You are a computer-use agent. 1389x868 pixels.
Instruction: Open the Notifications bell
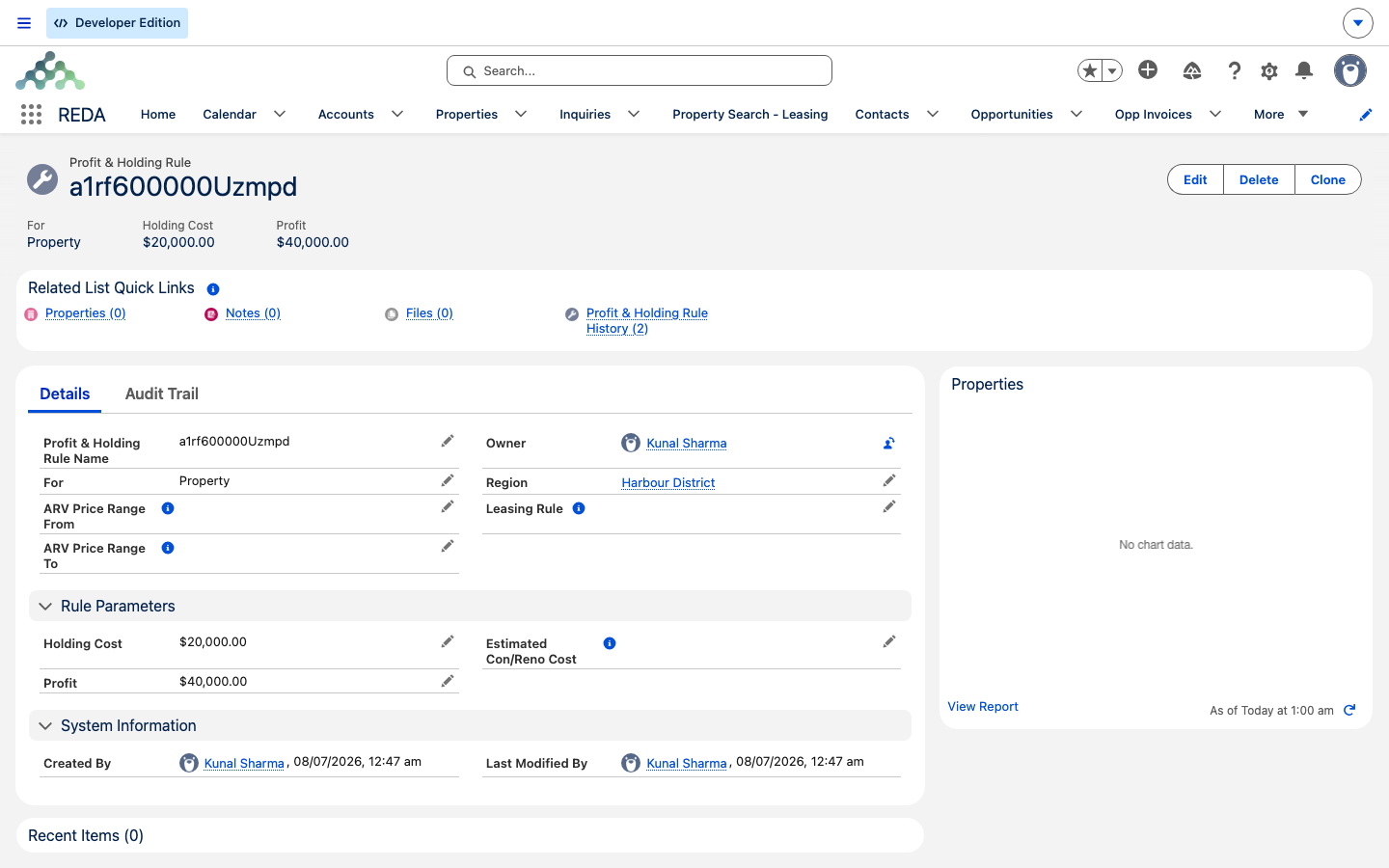(x=1304, y=70)
